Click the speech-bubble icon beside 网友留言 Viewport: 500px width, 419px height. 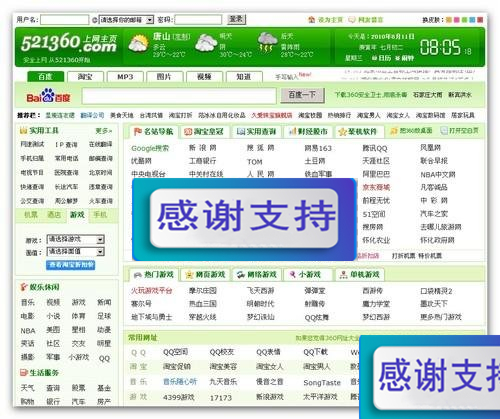[352, 20]
